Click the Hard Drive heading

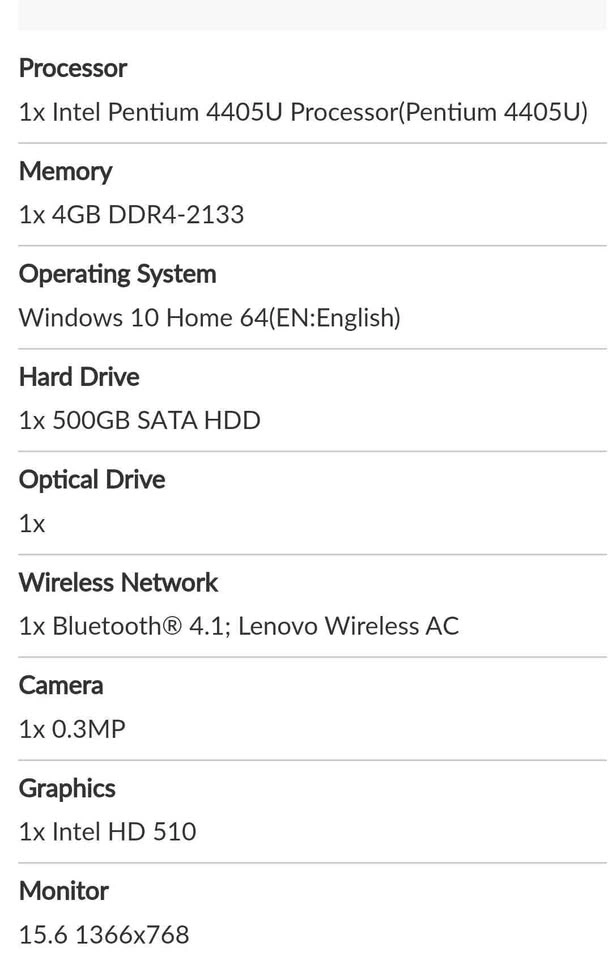click(x=79, y=377)
